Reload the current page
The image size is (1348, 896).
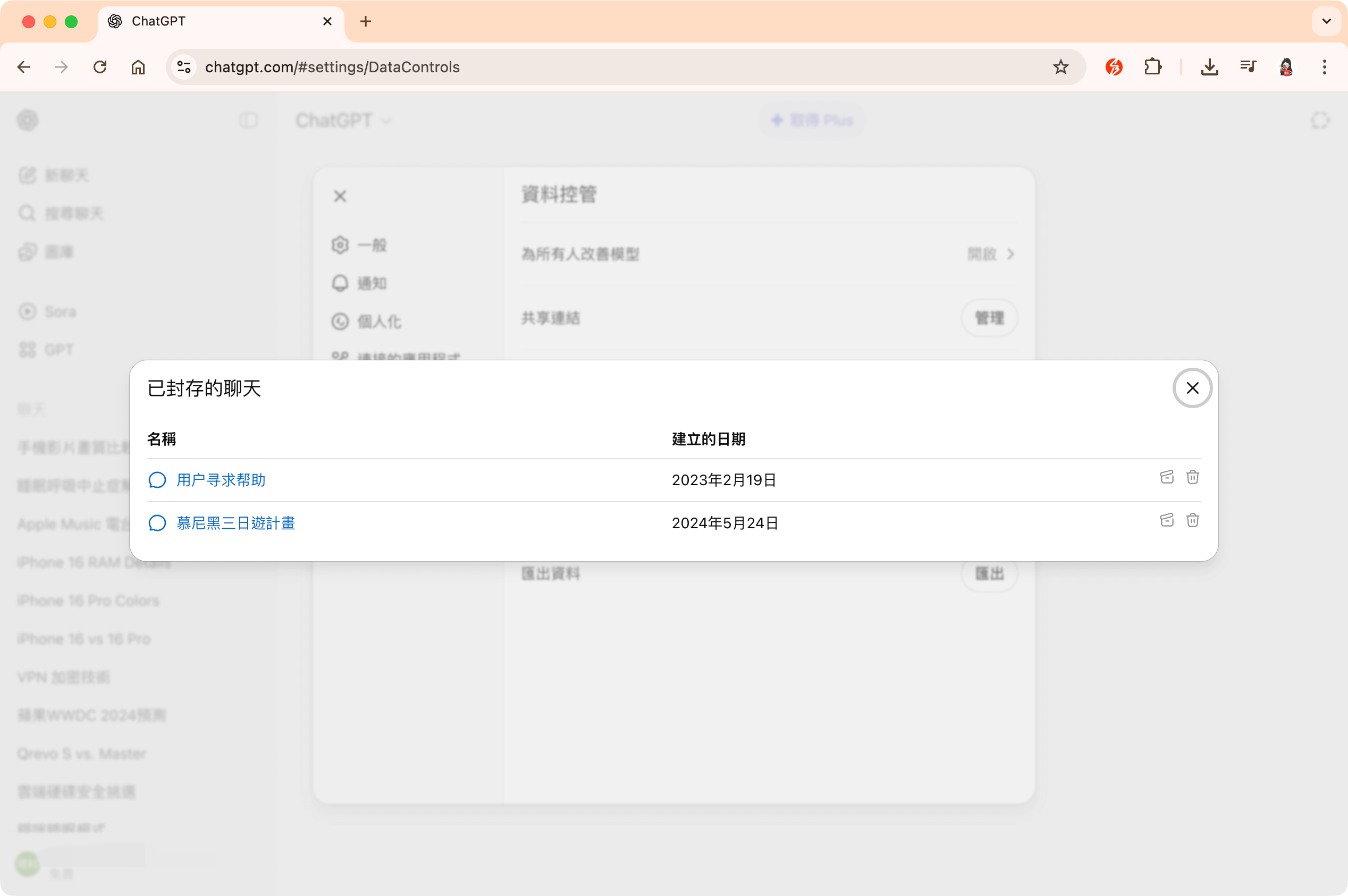point(100,67)
